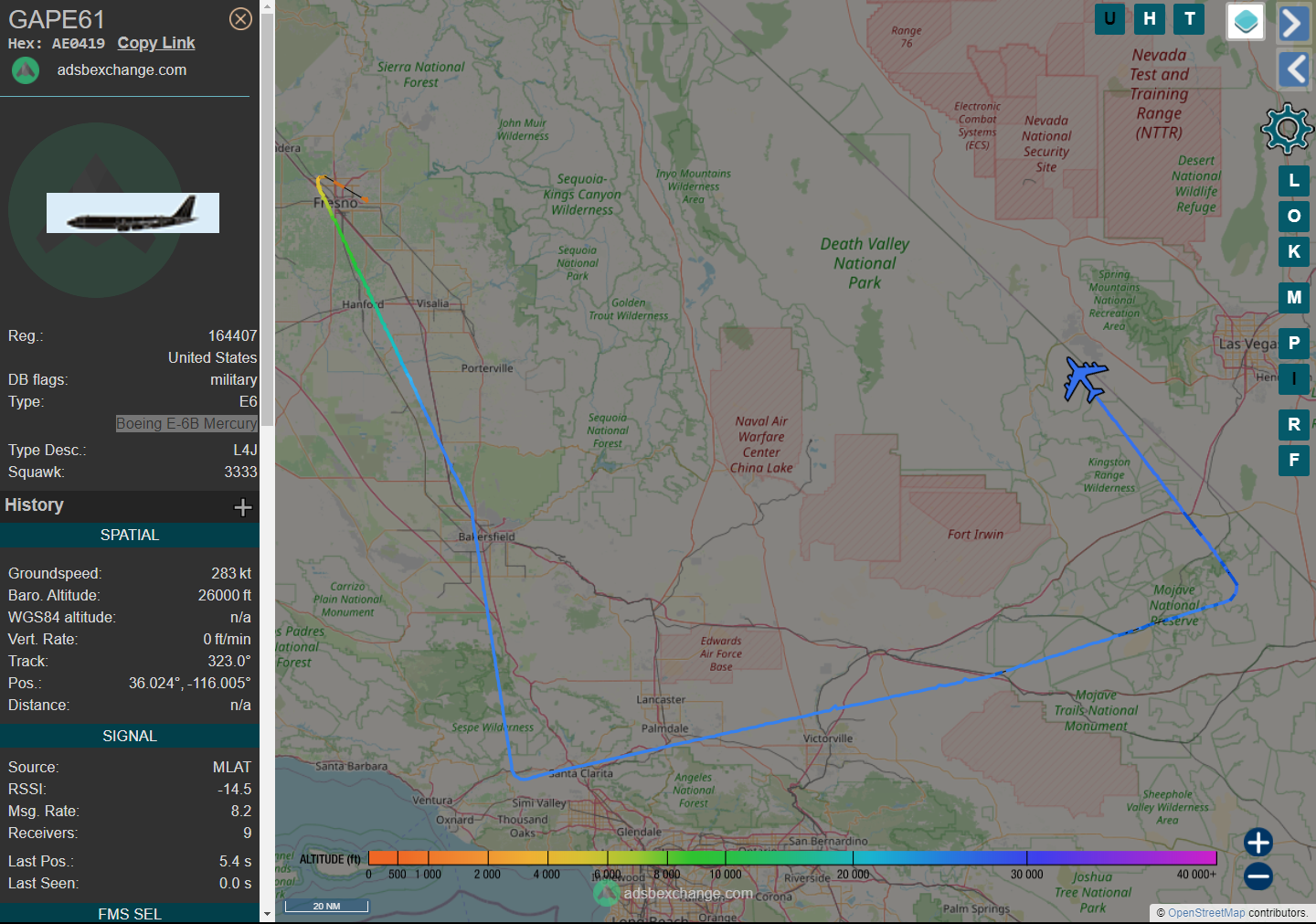
Task: Toggle the P map option button
Action: point(1294,343)
